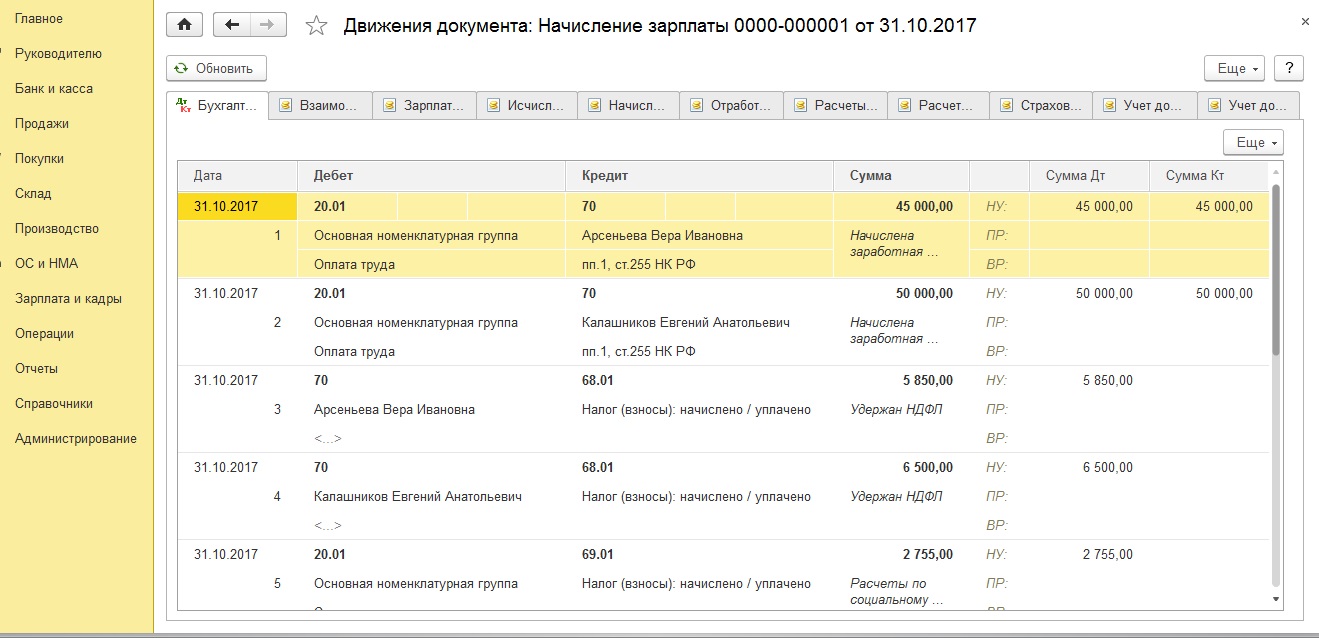
Task: Click the Обновить refresh button
Action: 216,68
